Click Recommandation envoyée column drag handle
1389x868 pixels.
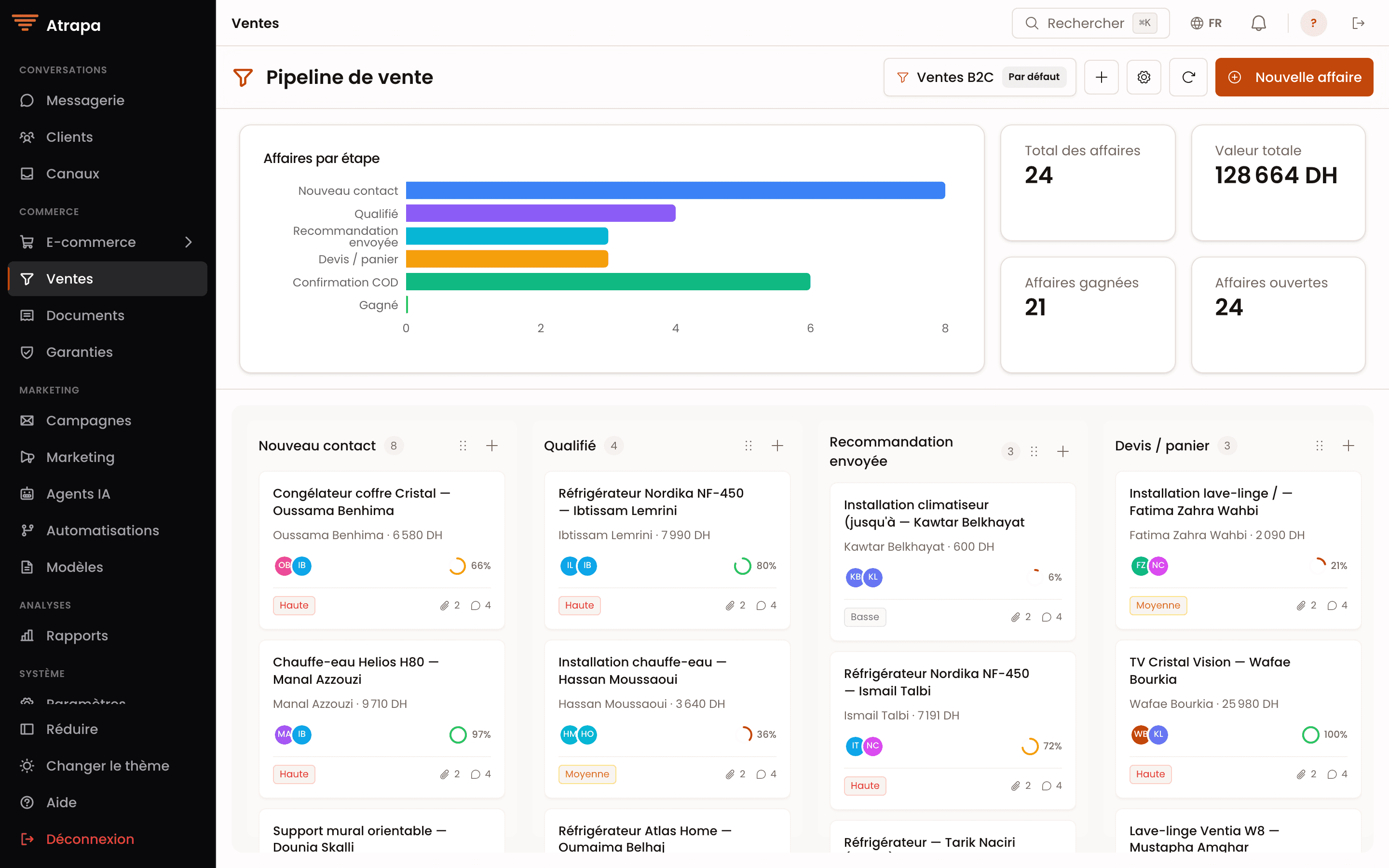pos(1034,451)
